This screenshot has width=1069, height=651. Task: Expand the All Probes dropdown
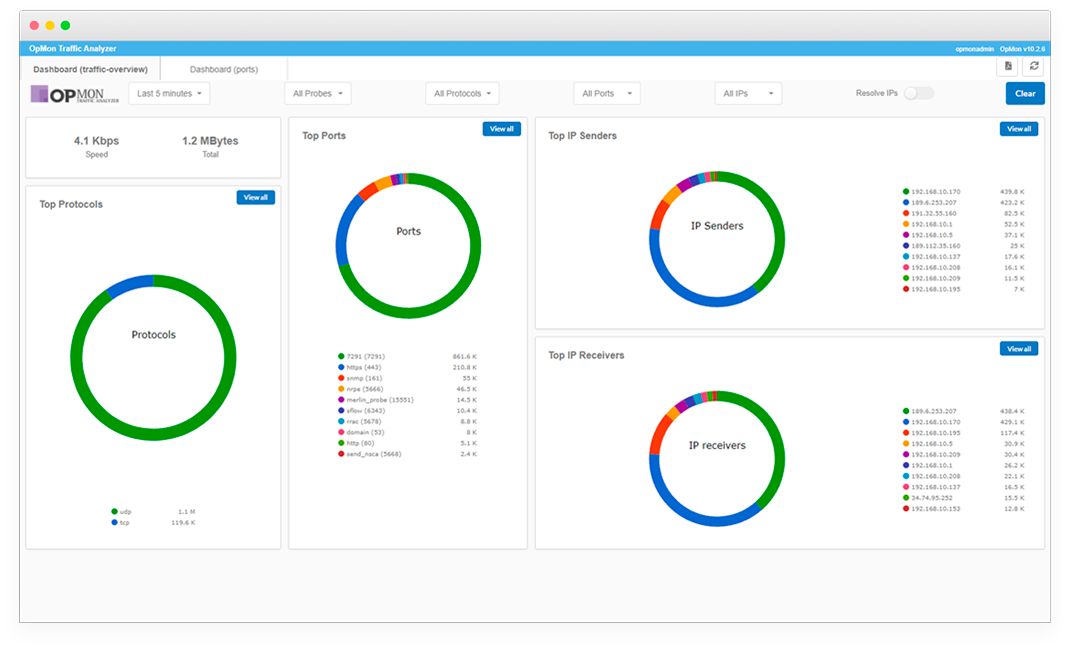318,94
